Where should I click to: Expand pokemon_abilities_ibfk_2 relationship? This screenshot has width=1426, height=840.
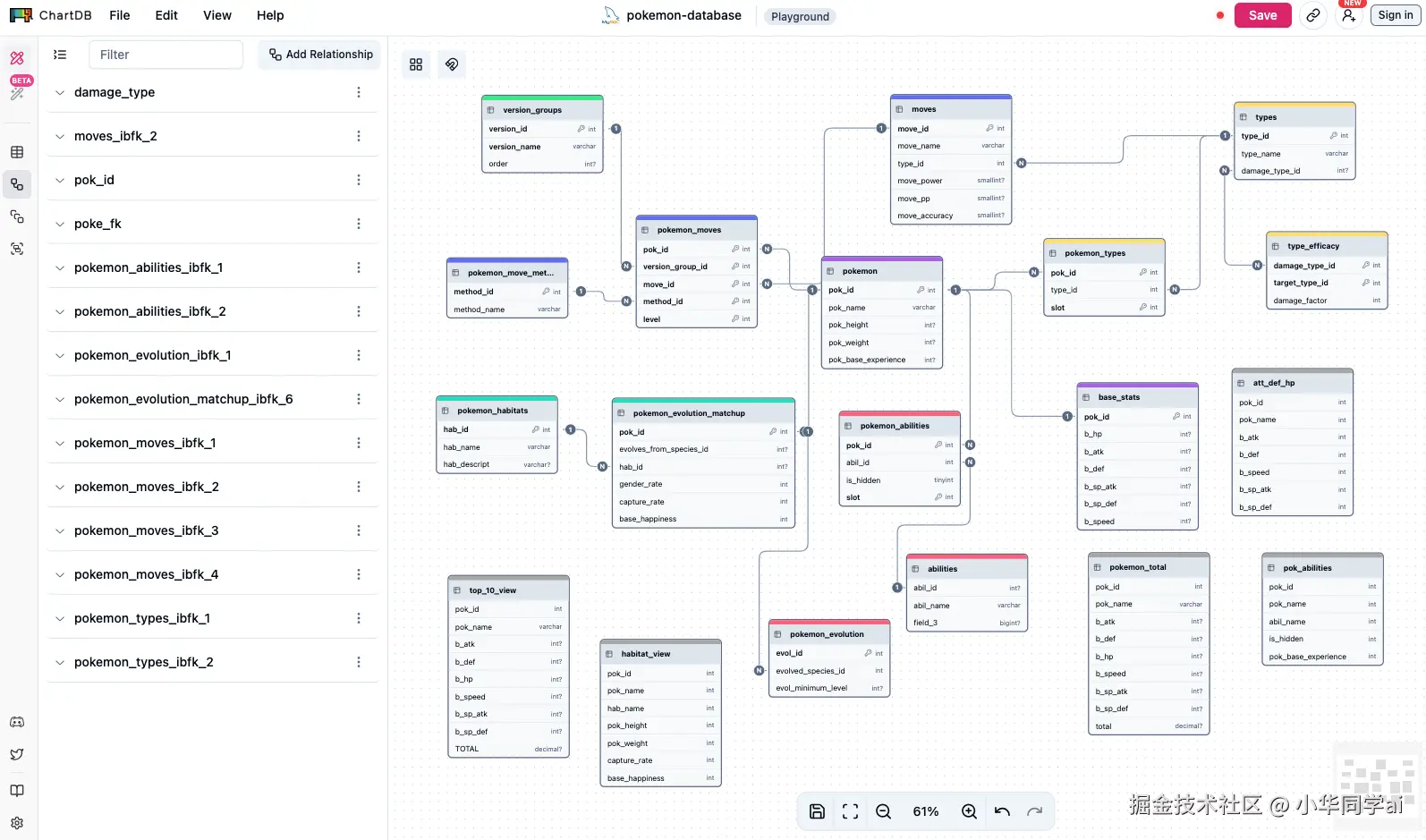(60, 311)
